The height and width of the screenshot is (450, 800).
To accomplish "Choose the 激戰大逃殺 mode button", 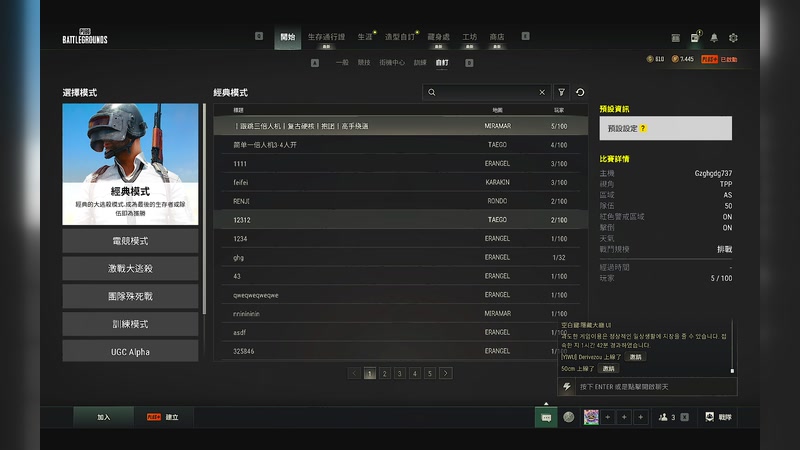I will coord(130,268).
